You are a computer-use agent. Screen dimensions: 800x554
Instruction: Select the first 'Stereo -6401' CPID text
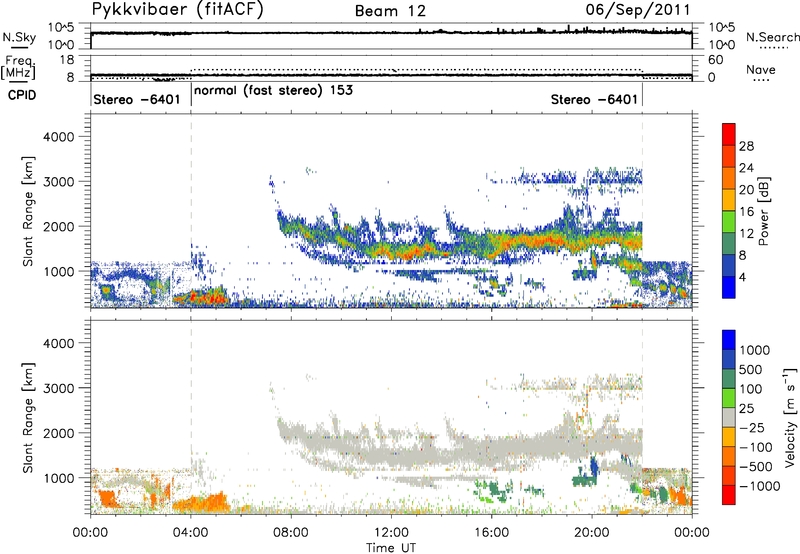coord(137,99)
